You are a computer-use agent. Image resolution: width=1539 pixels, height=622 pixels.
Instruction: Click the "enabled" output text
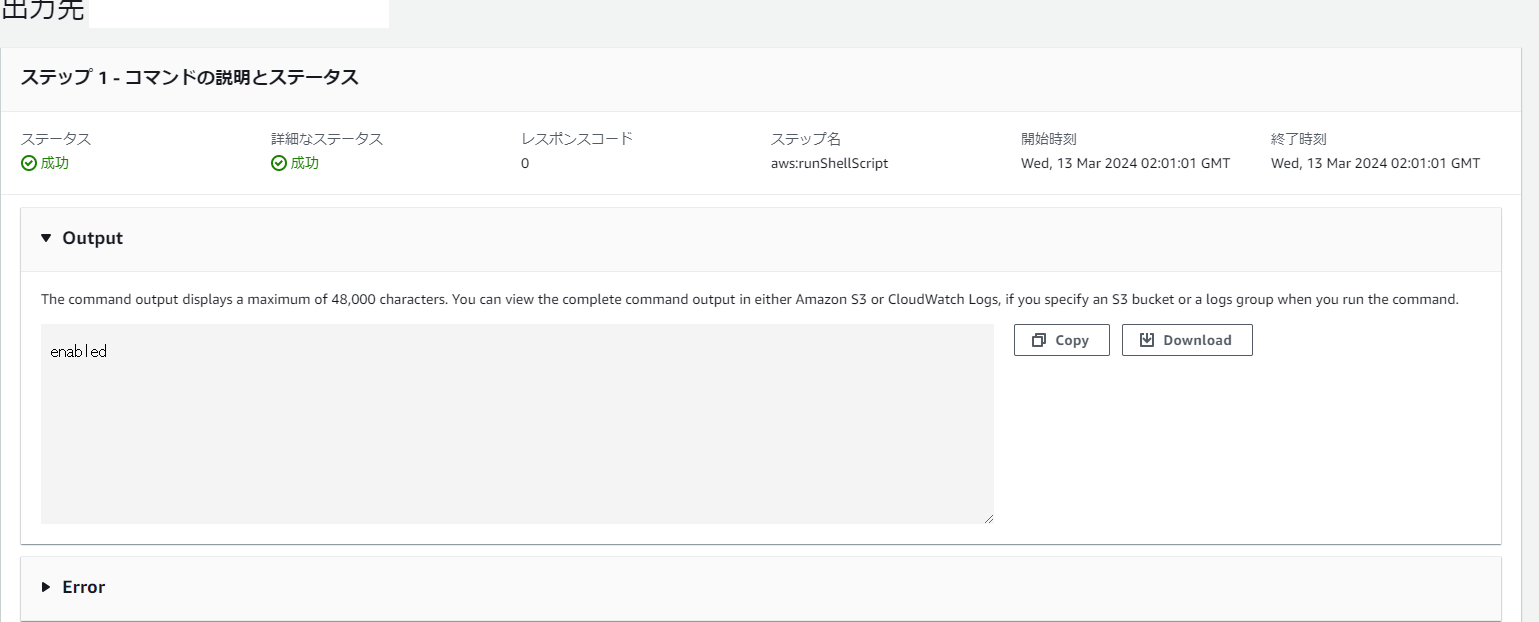tap(78, 352)
